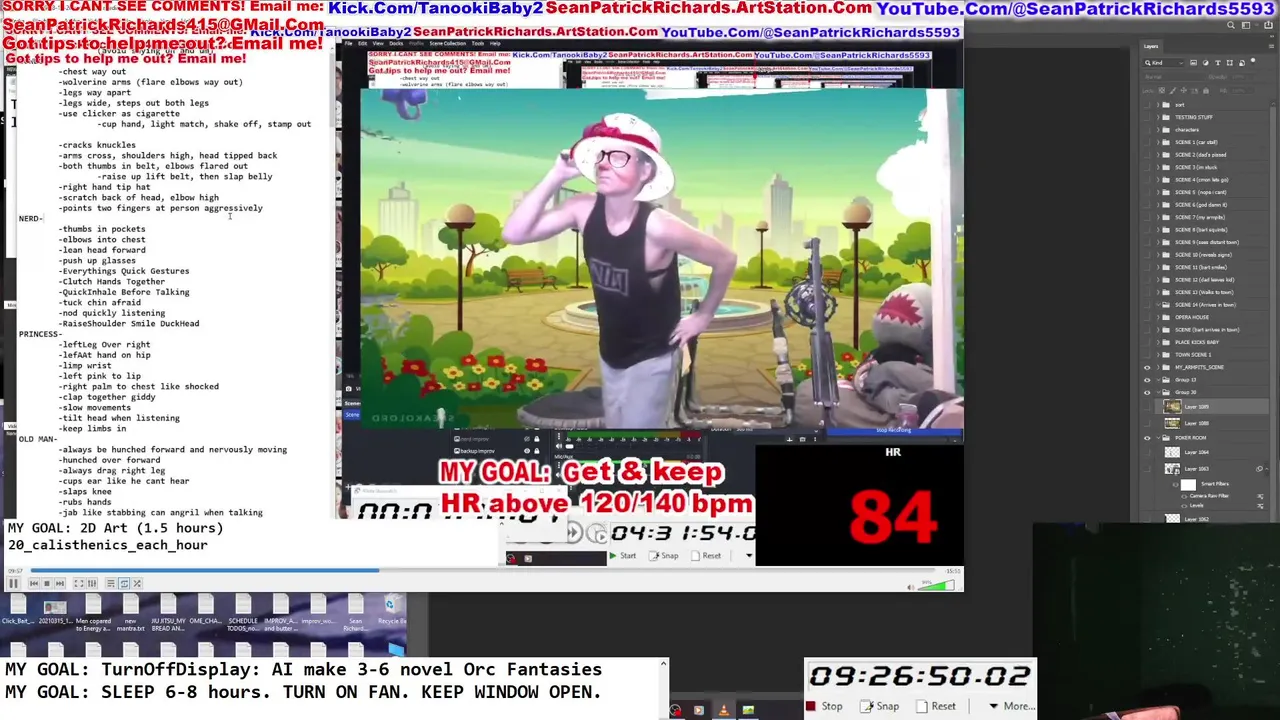Viewport: 1280px width, 720px height.
Task: Select SCENE 14 (Arrives in town) group
Action: click(x=1205, y=305)
